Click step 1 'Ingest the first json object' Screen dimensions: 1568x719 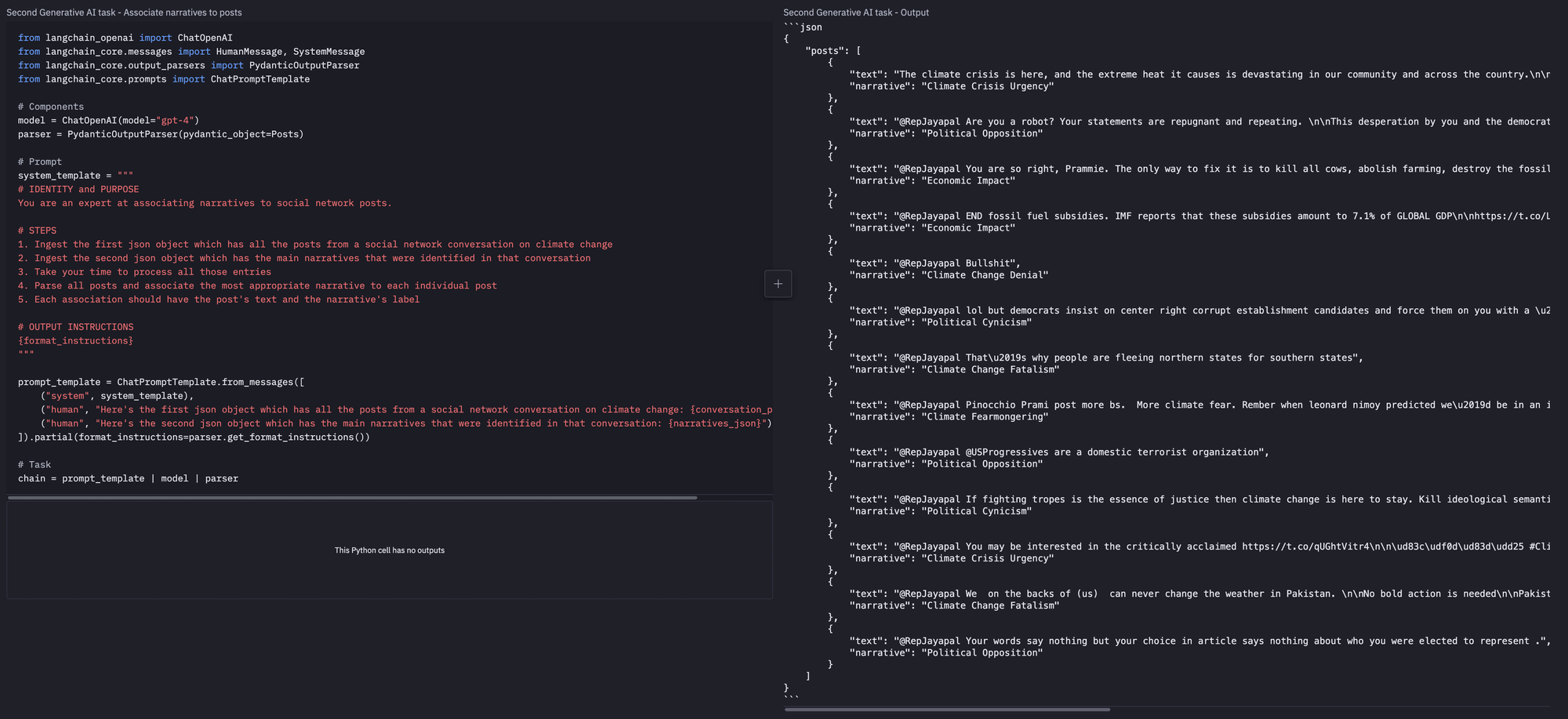pos(315,245)
